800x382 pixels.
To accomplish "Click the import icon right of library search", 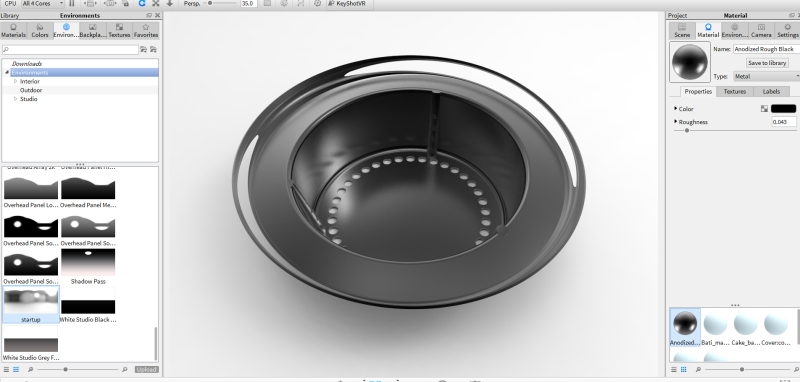I will coord(153,49).
